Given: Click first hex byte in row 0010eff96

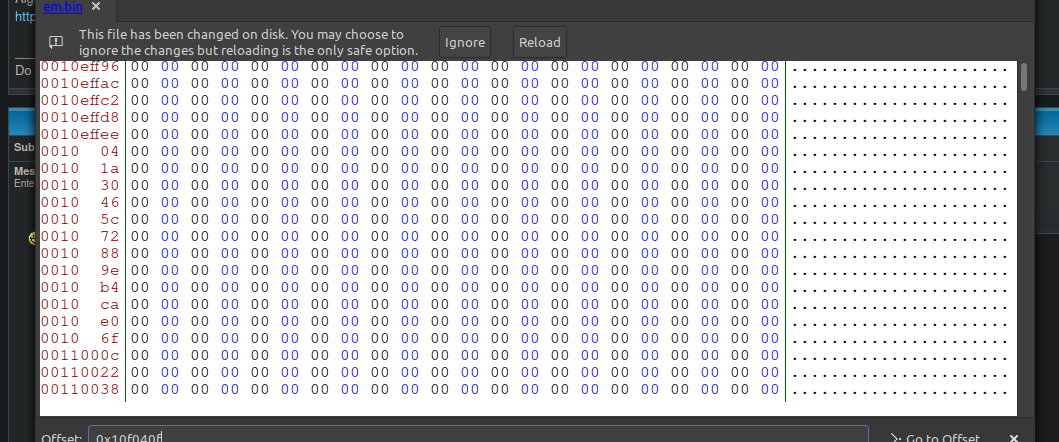Looking at the screenshot, I should tap(140, 67).
